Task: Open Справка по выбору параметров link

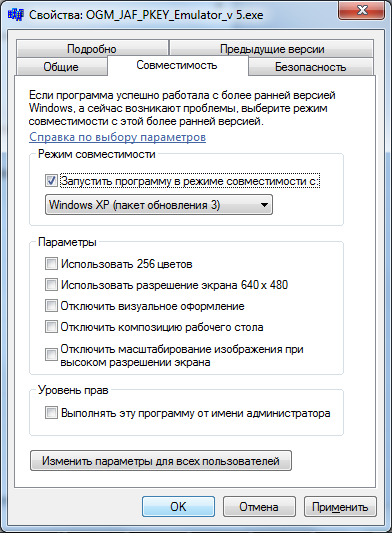Action: click(x=117, y=137)
